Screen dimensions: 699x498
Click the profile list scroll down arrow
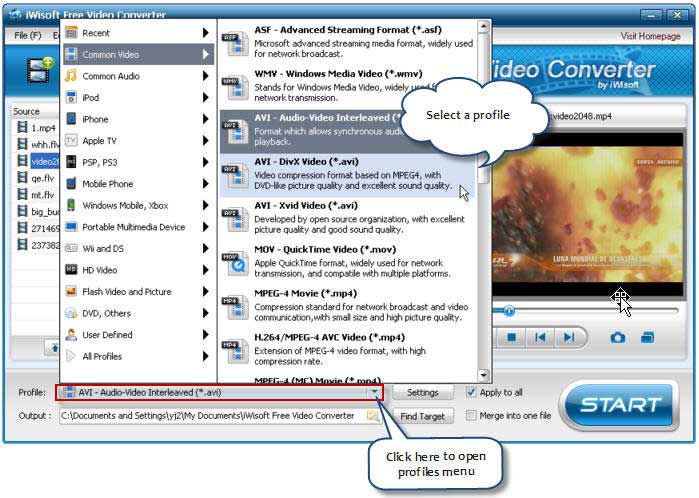(484, 375)
